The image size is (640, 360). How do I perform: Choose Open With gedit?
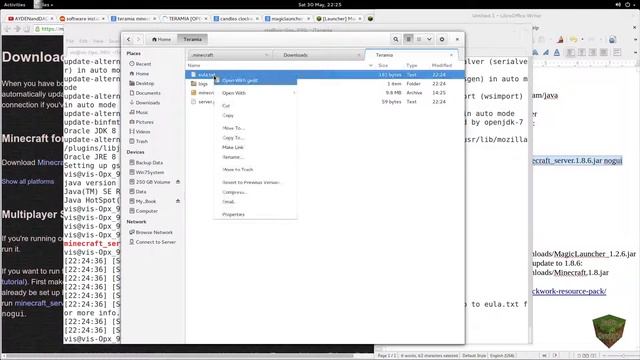click(x=256, y=80)
